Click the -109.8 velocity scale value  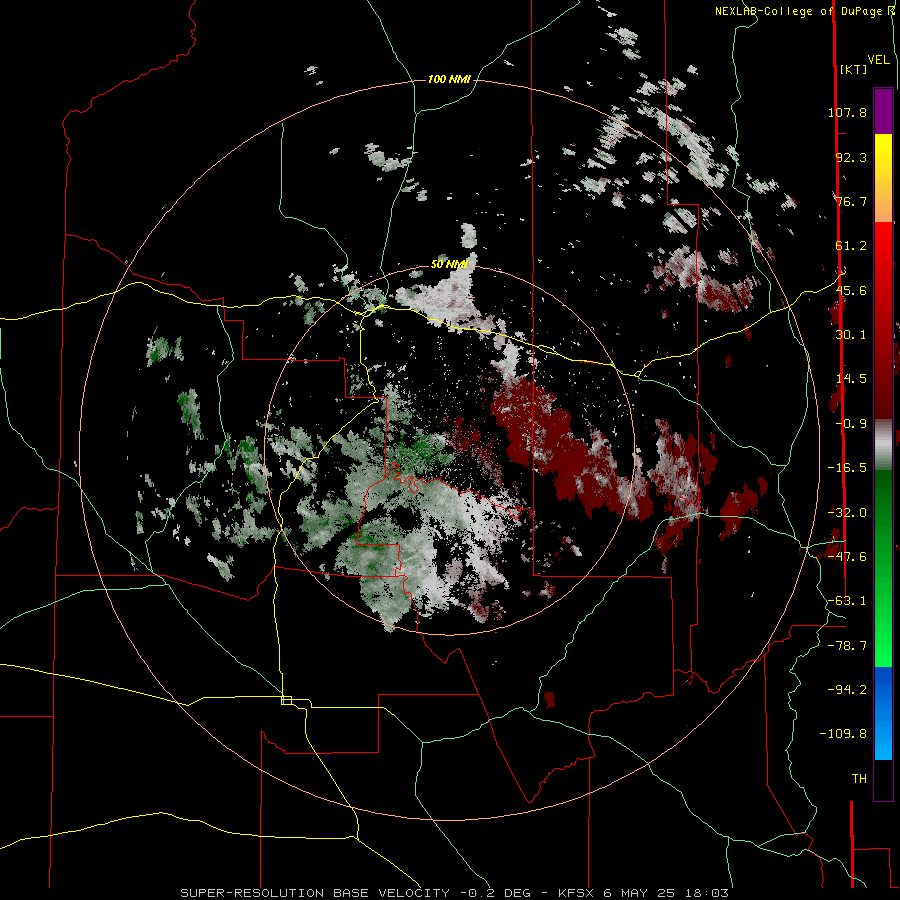pyautogui.click(x=843, y=734)
